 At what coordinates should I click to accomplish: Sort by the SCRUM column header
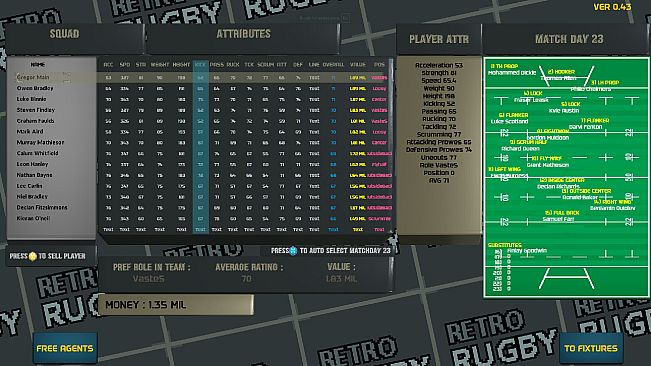pos(265,65)
